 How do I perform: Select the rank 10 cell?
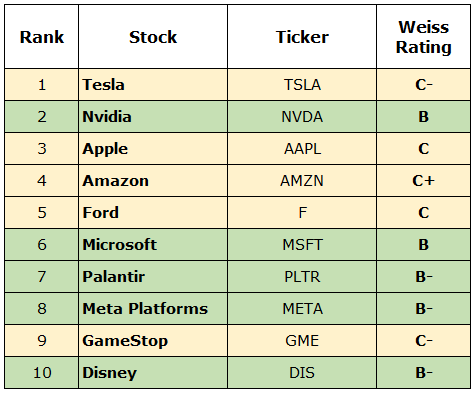click(42, 373)
